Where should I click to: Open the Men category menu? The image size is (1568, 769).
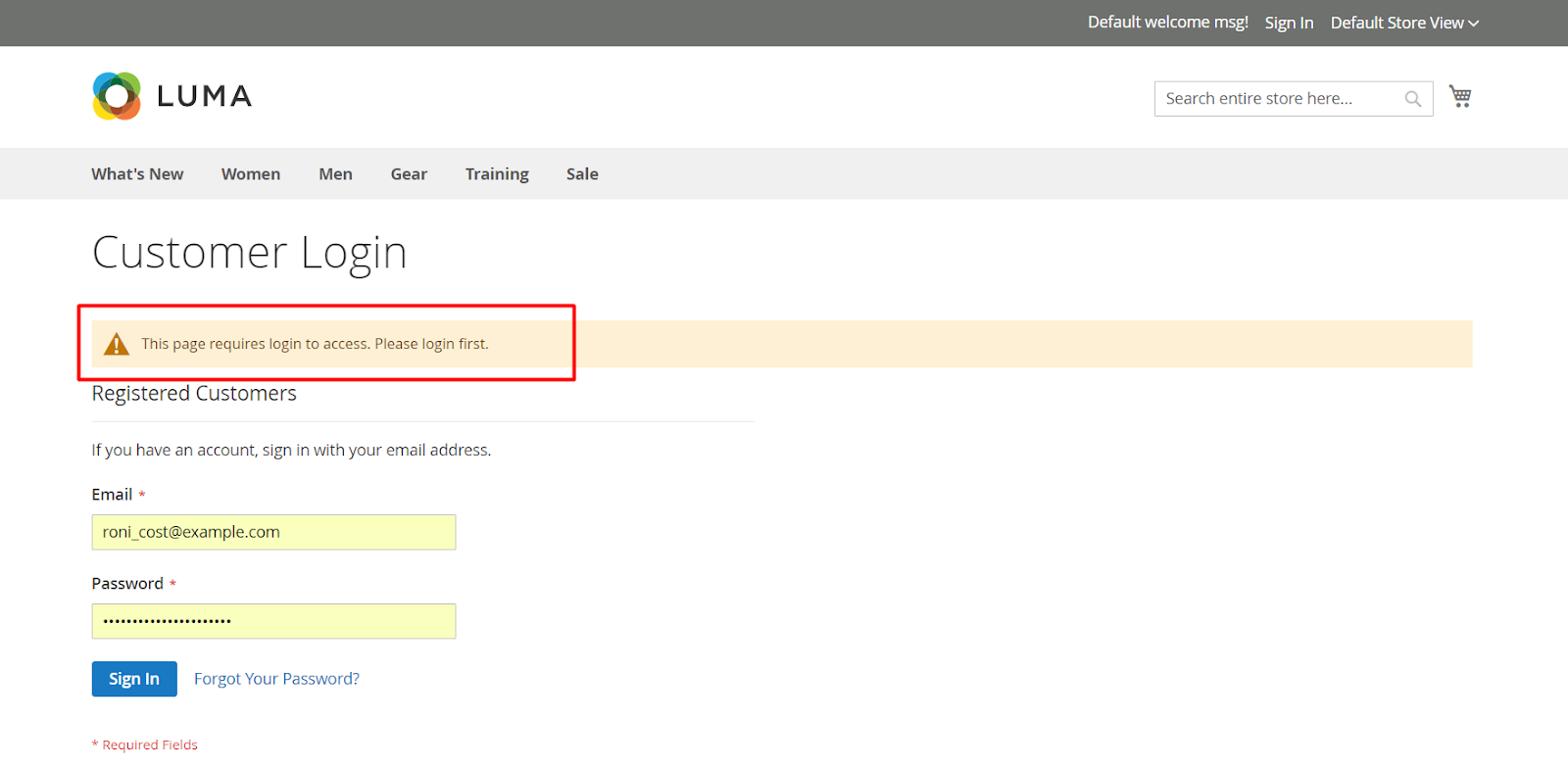[335, 174]
